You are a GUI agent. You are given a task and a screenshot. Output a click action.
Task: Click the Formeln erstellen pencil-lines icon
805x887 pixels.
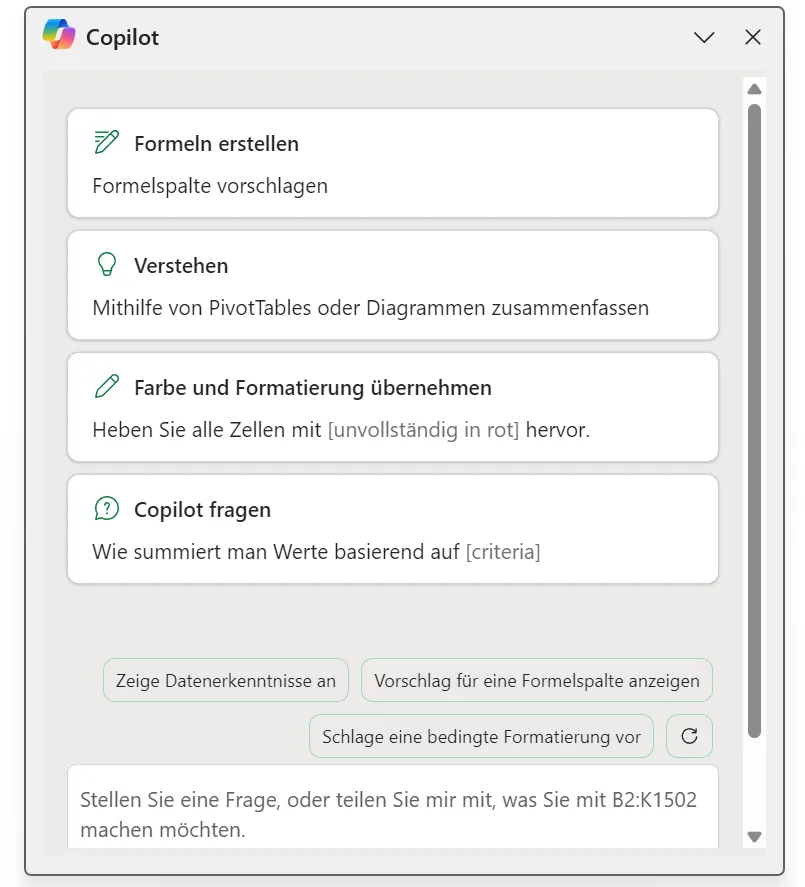pos(106,142)
